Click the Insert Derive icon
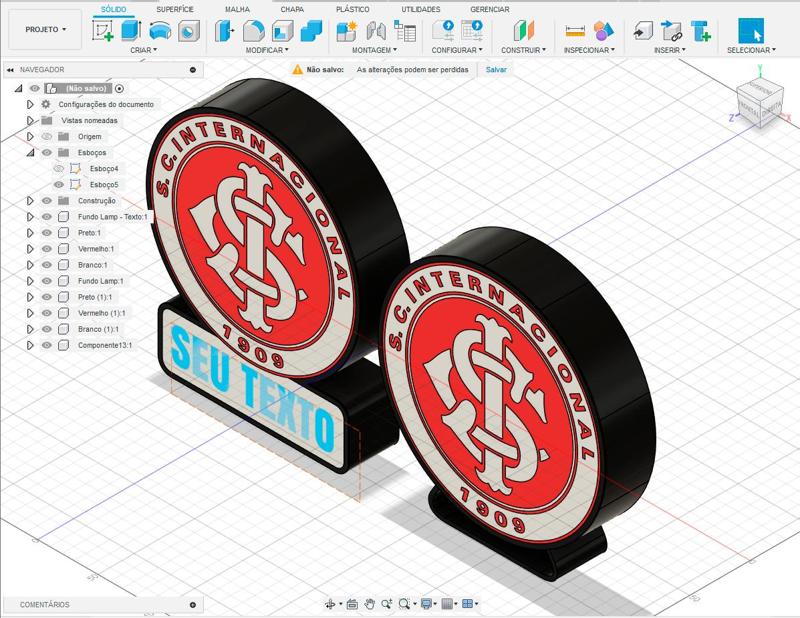The image size is (800, 618). (643, 31)
